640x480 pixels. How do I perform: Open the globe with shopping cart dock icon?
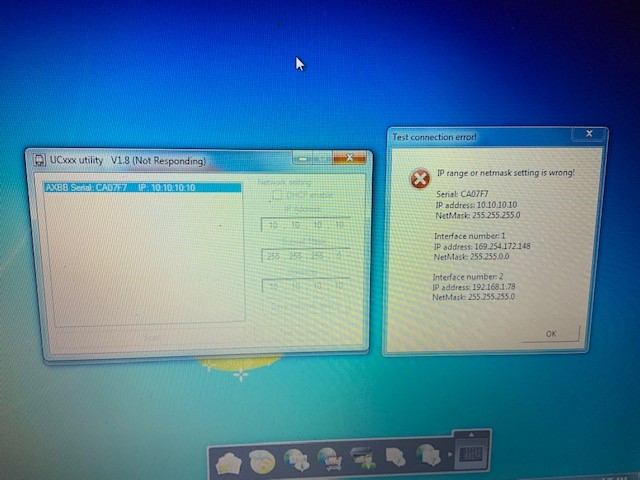click(329, 460)
